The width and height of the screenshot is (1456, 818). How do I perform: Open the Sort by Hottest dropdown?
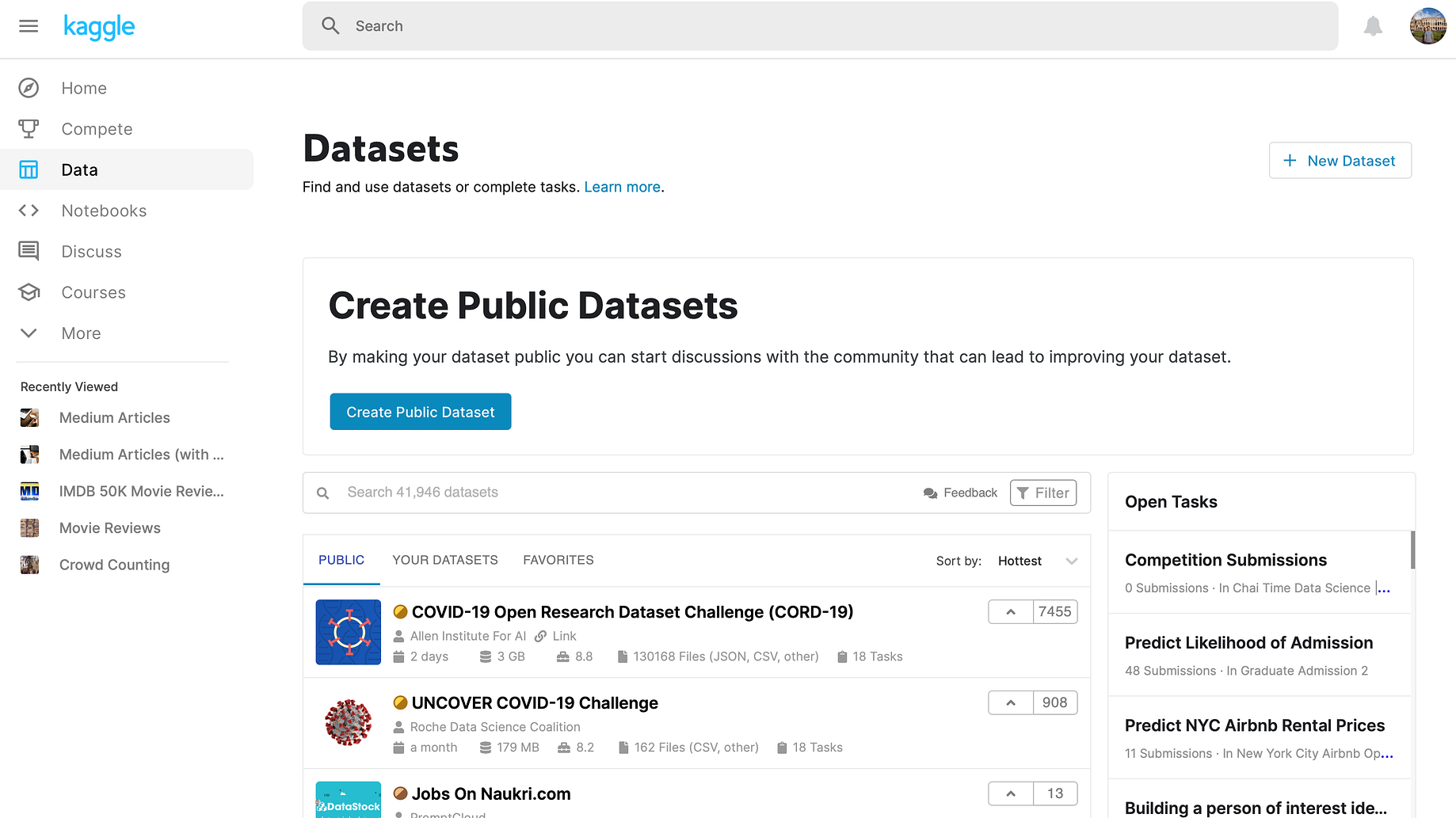(x=1037, y=561)
